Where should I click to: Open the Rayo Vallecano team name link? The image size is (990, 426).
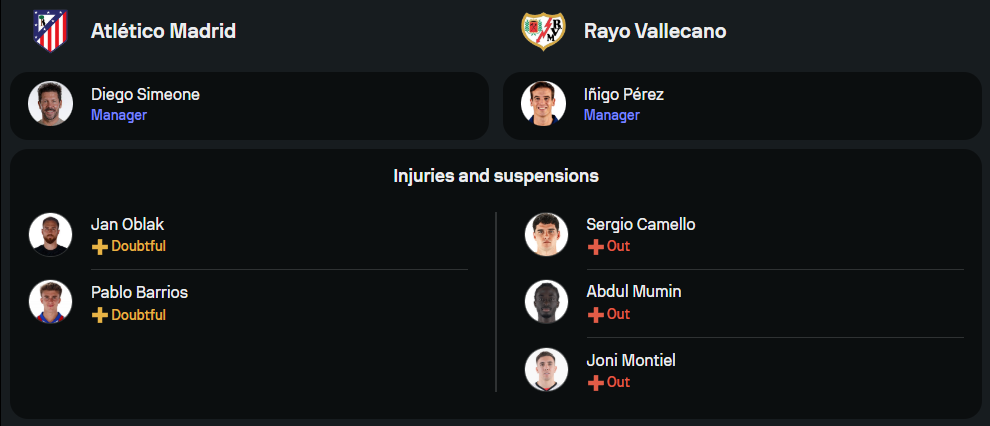click(x=655, y=31)
